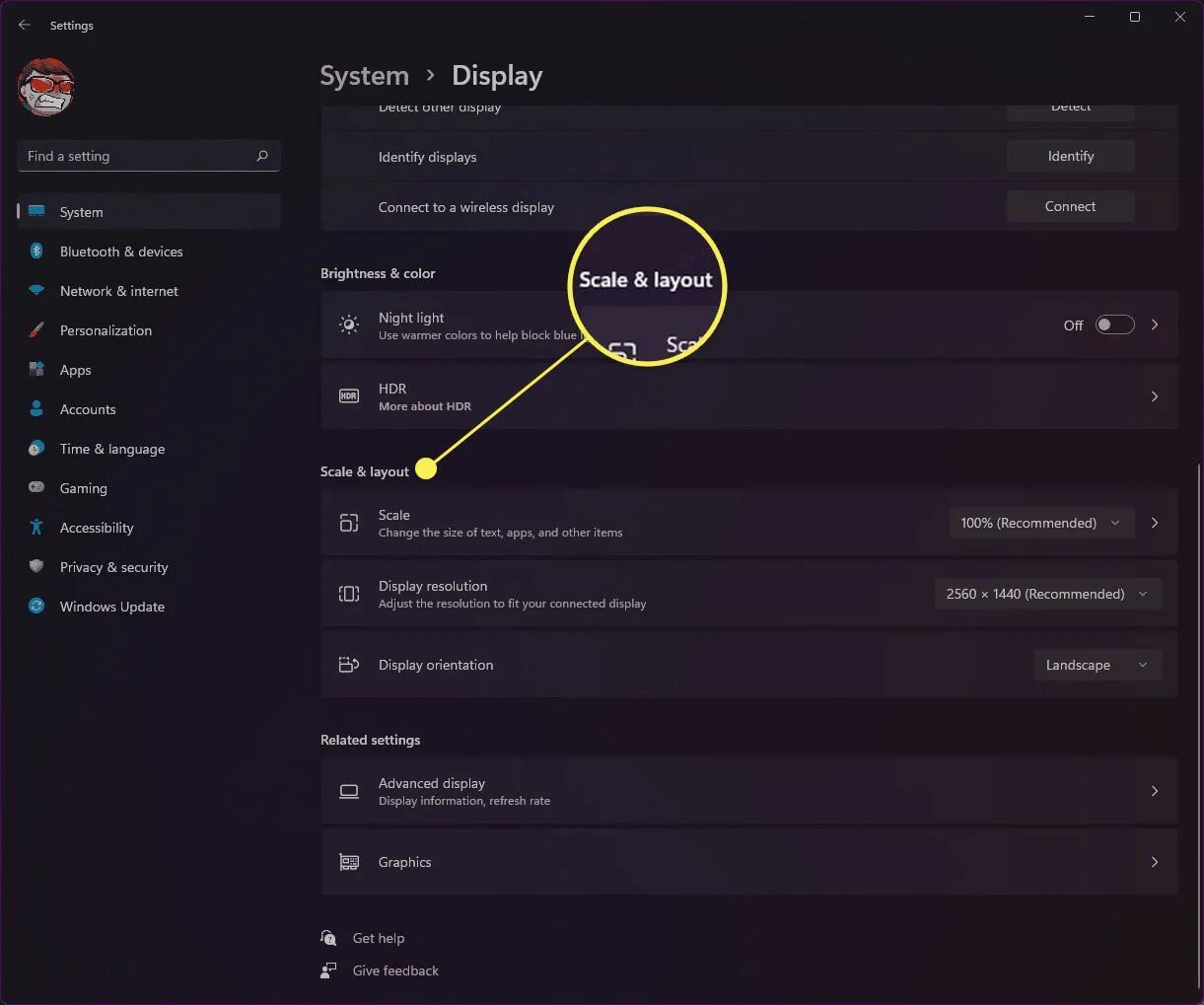Viewport: 1204px width, 1005px height.
Task: Click the Display resolution icon
Action: [349, 594]
